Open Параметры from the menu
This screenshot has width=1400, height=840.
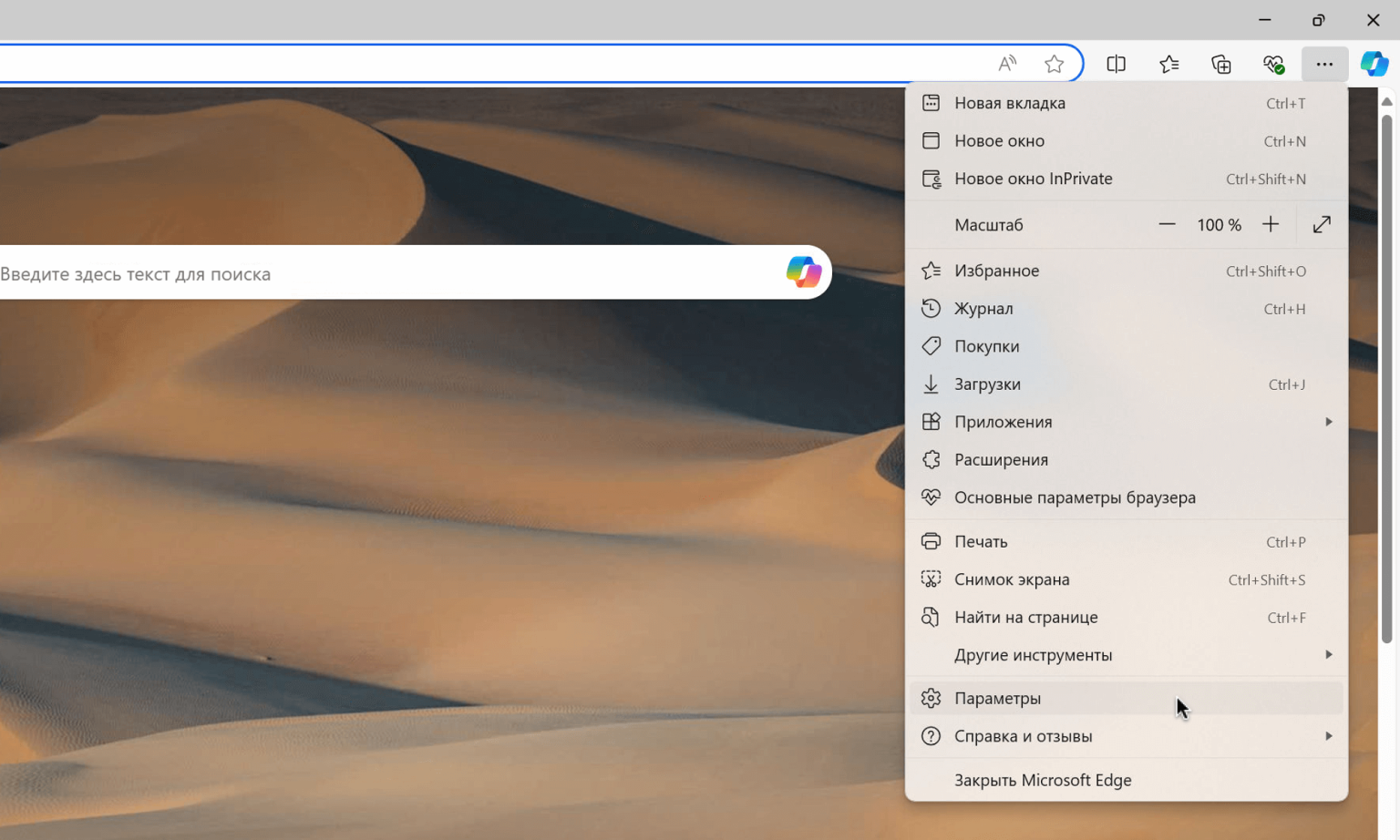pyautogui.click(x=998, y=699)
